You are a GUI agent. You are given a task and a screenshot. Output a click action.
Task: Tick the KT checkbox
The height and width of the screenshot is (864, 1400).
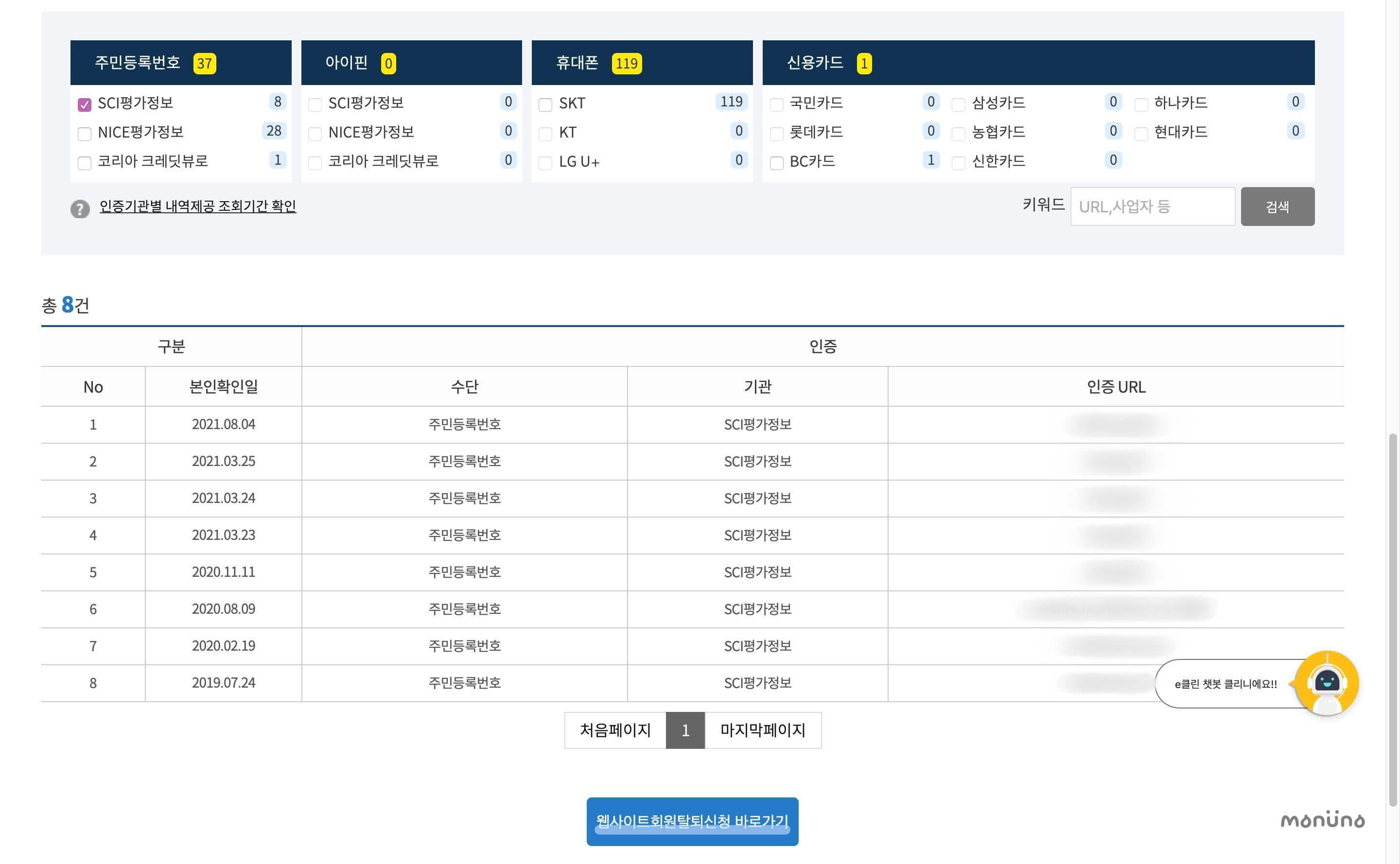[x=545, y=134]
